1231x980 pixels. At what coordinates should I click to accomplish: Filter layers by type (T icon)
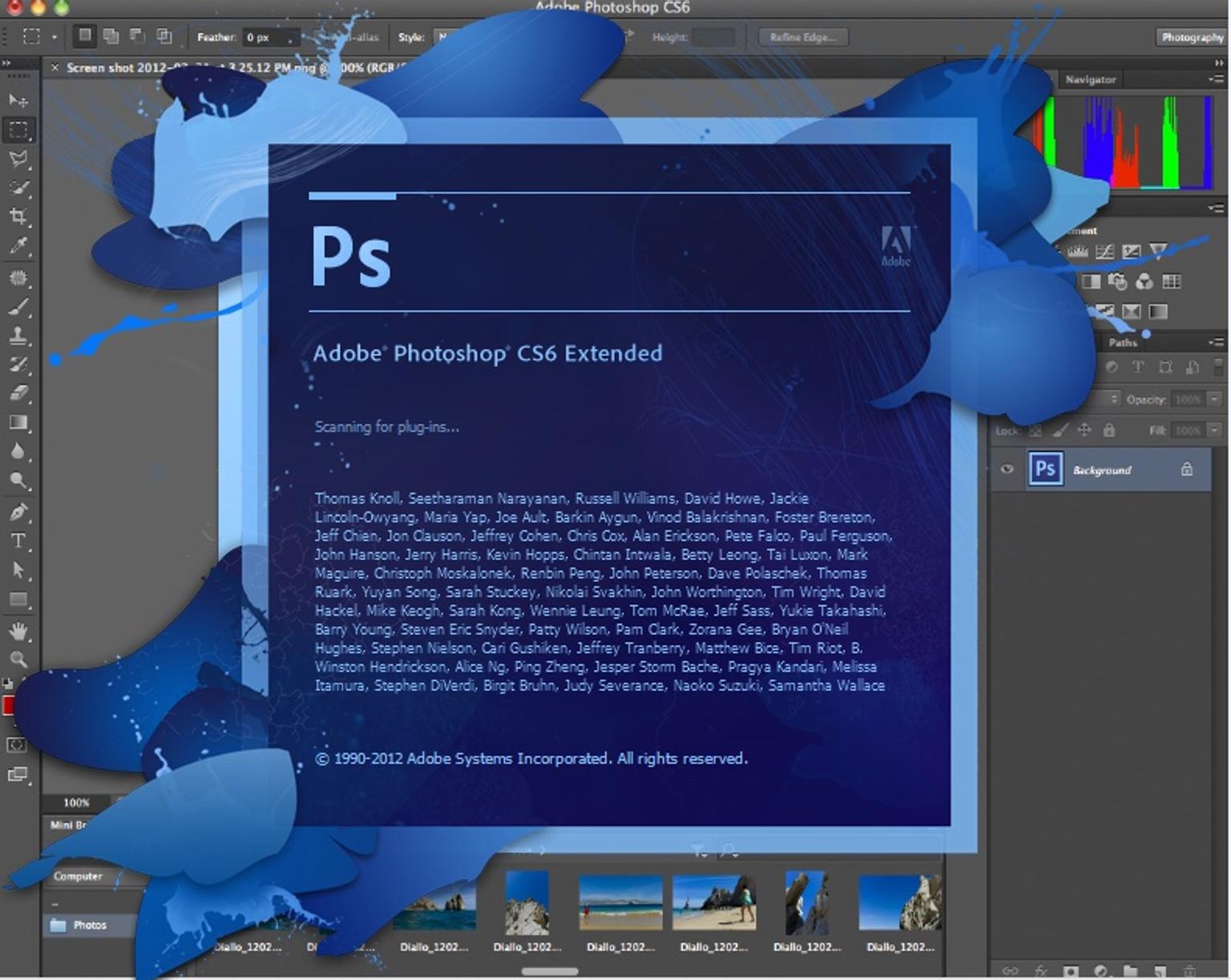click(1138, 367)
